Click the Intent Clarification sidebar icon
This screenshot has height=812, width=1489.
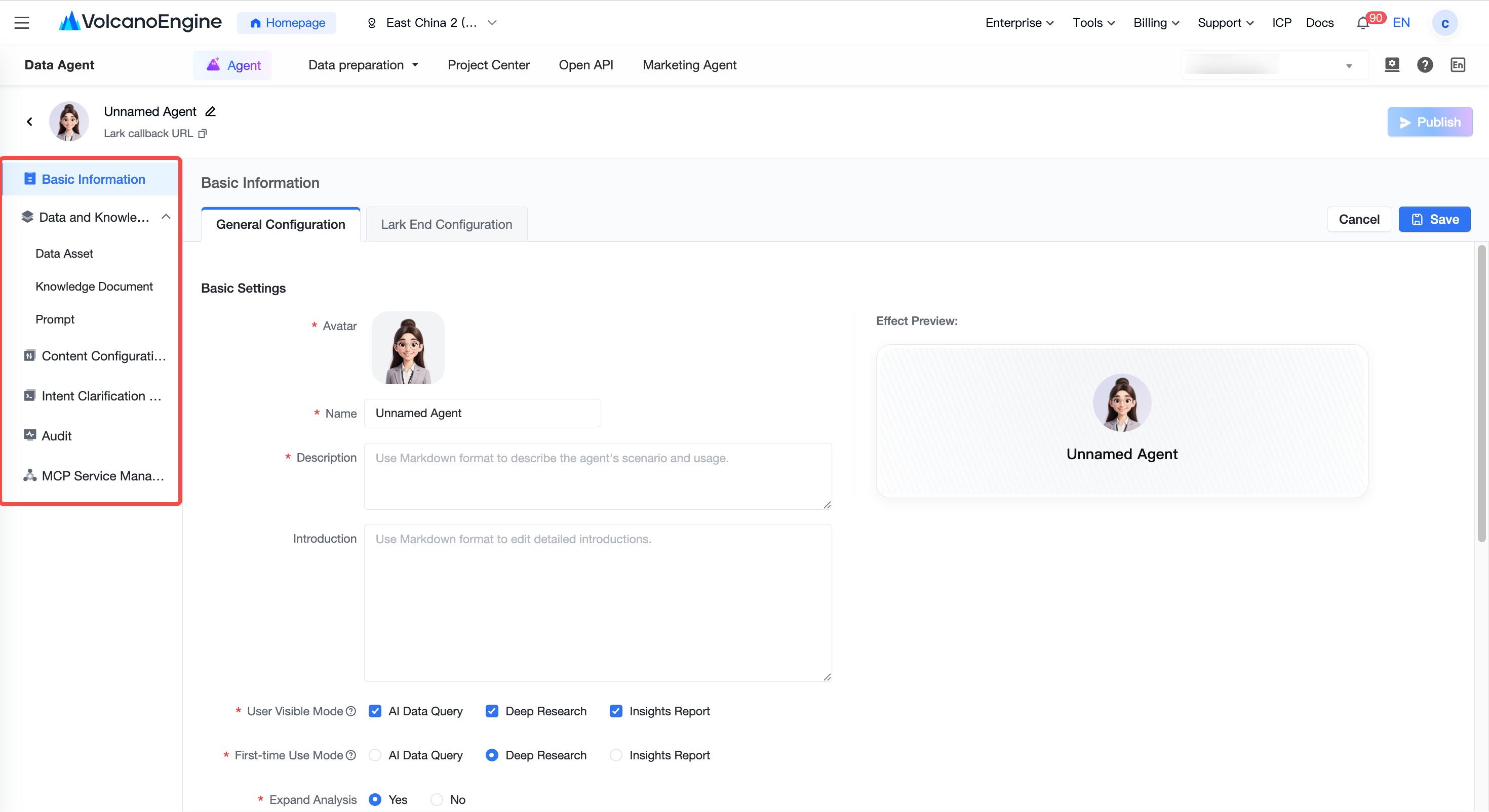(x=29, y=395)
